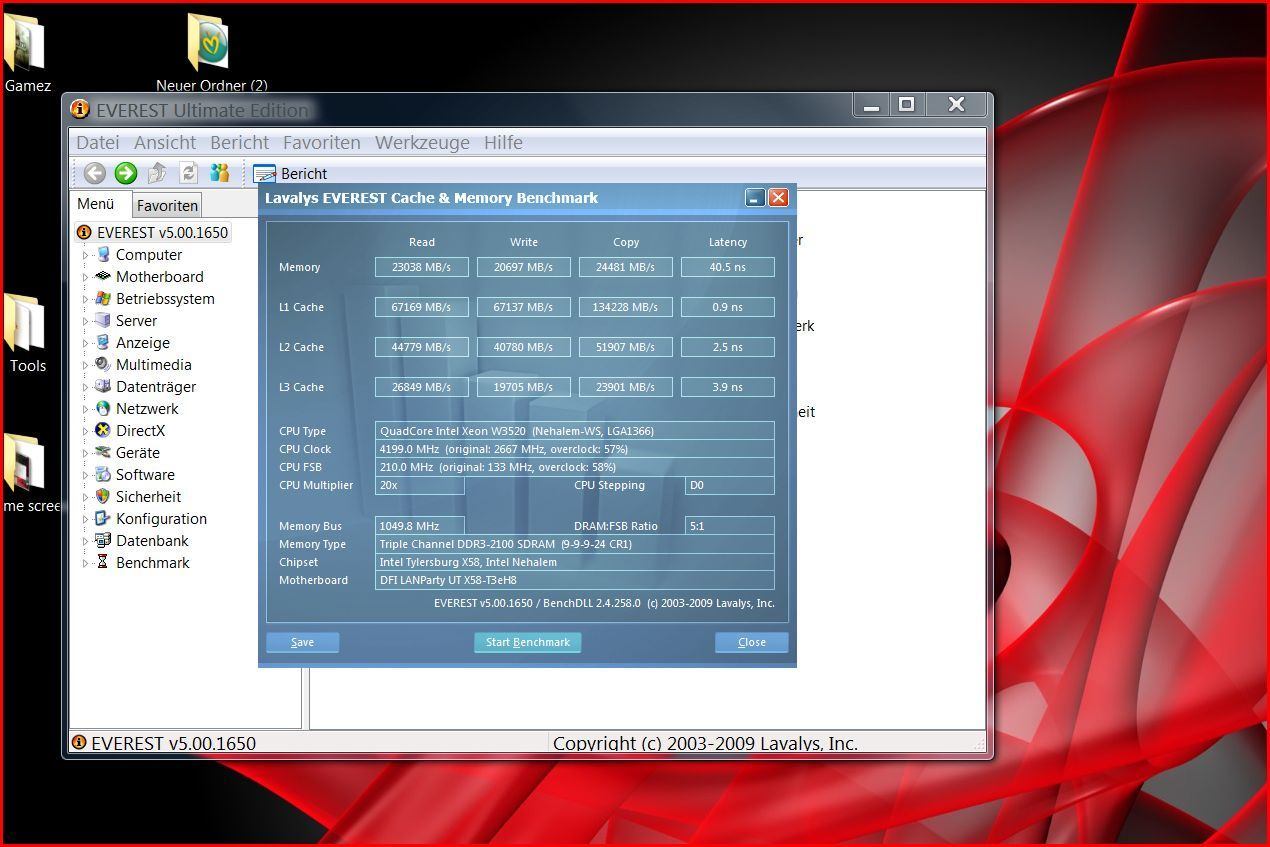Screen dimensions: 1270x847
Task: Click the L3 Cache Read value 26849 MB/s
Action: tap(421, 387)
